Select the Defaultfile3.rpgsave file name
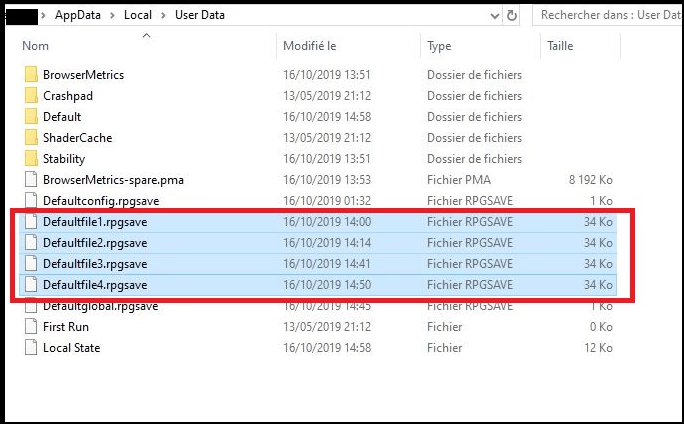Screen dimensions: 684x424 click(95, 264)
